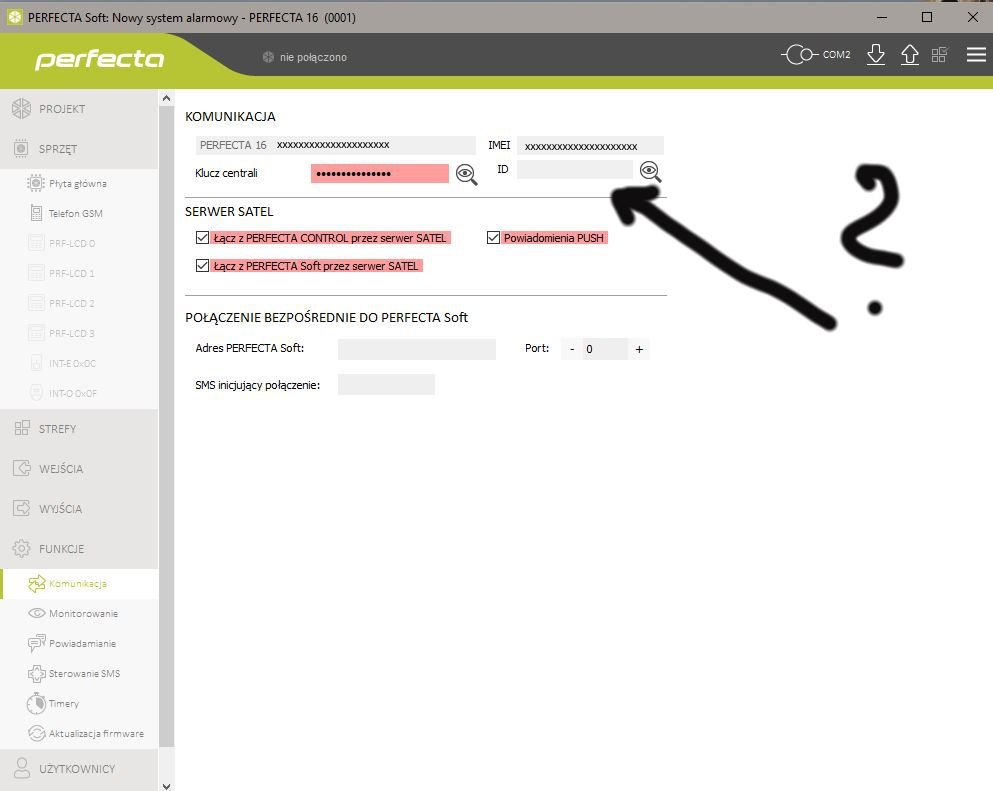Click the grid checkmark icon in header
The width and height of the screenshot is (993, 791).
(x=940, y=54)
